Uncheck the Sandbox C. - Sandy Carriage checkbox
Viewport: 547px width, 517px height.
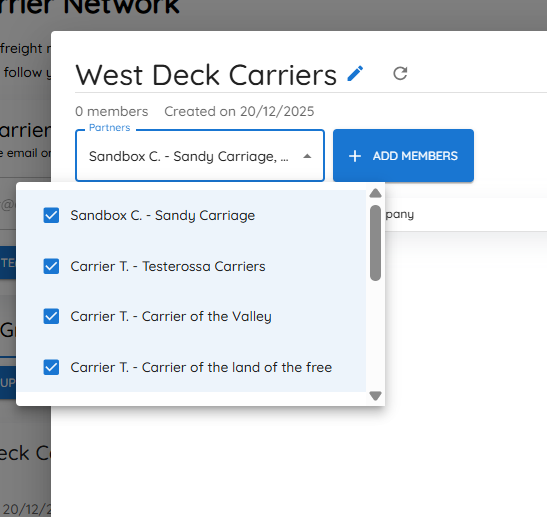pos(51,215)
